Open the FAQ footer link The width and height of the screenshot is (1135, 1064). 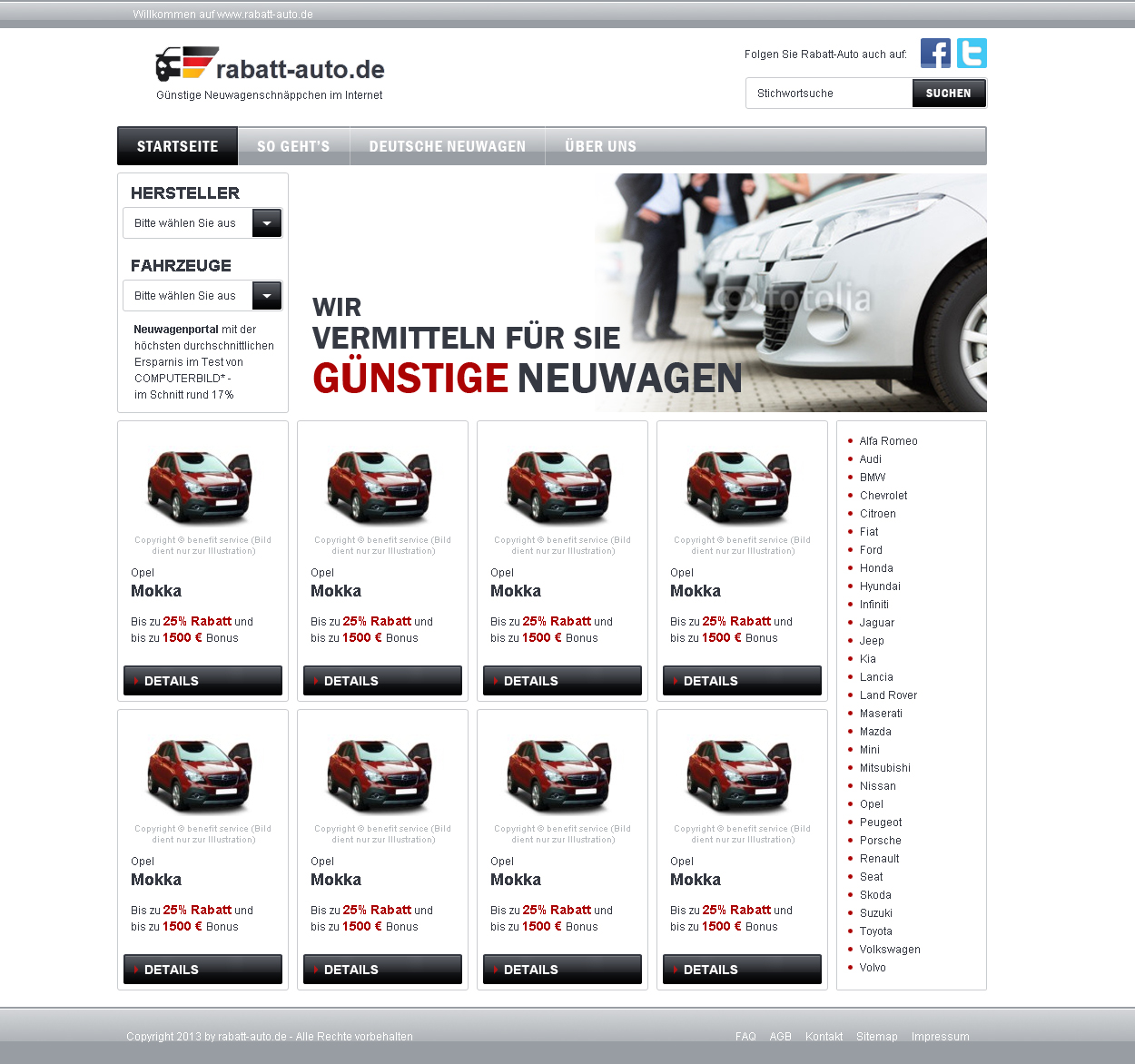click(745, 1037)
